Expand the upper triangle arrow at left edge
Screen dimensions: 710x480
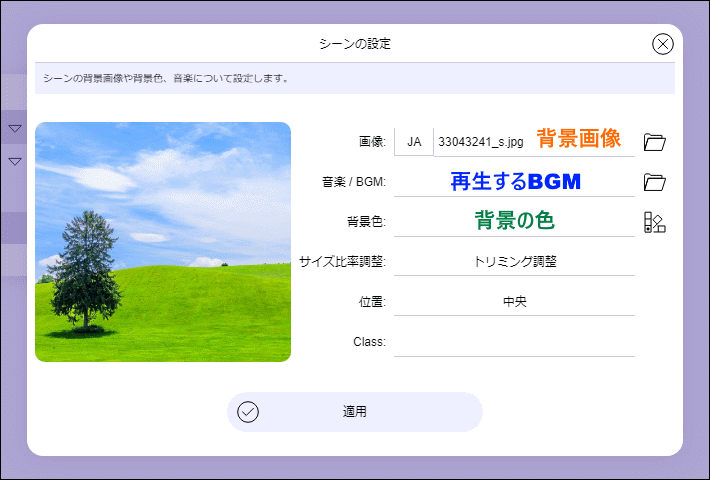[15, 129]
